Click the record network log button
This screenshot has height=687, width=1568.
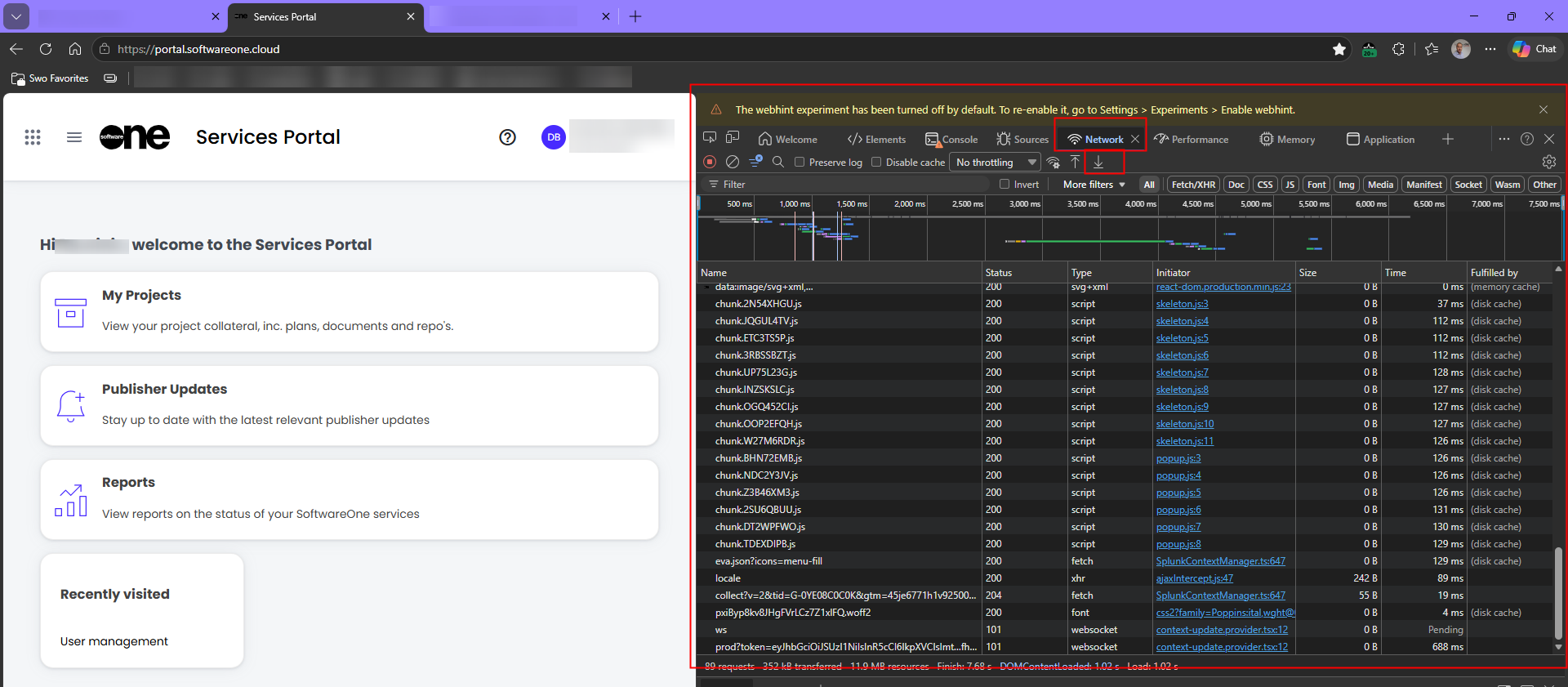pos(710,162)
